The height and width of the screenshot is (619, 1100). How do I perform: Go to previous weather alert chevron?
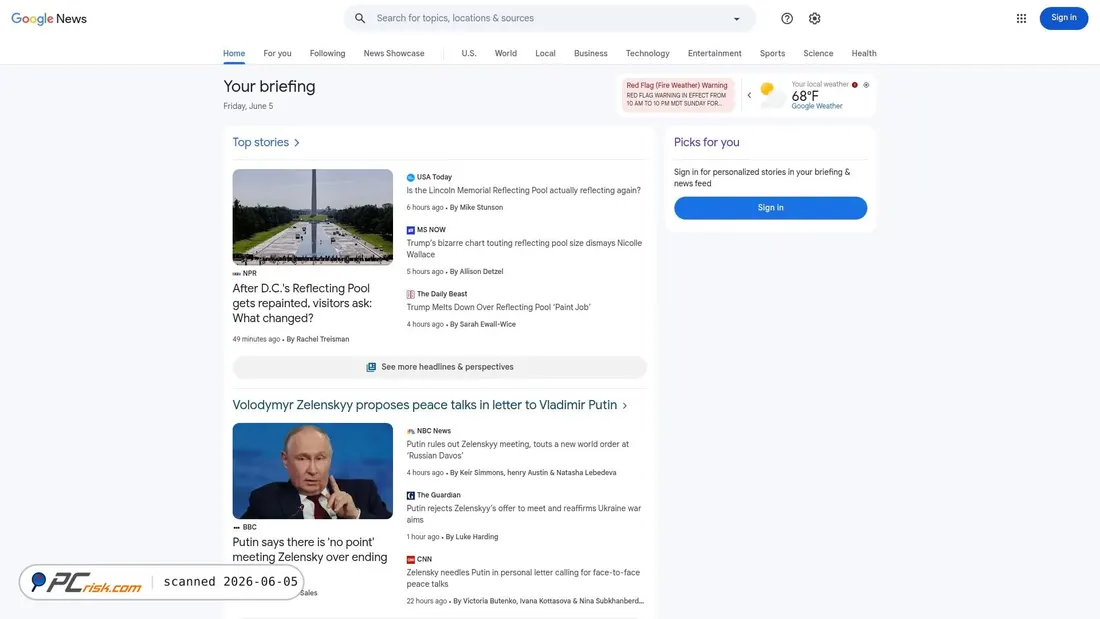coord(749,95)
